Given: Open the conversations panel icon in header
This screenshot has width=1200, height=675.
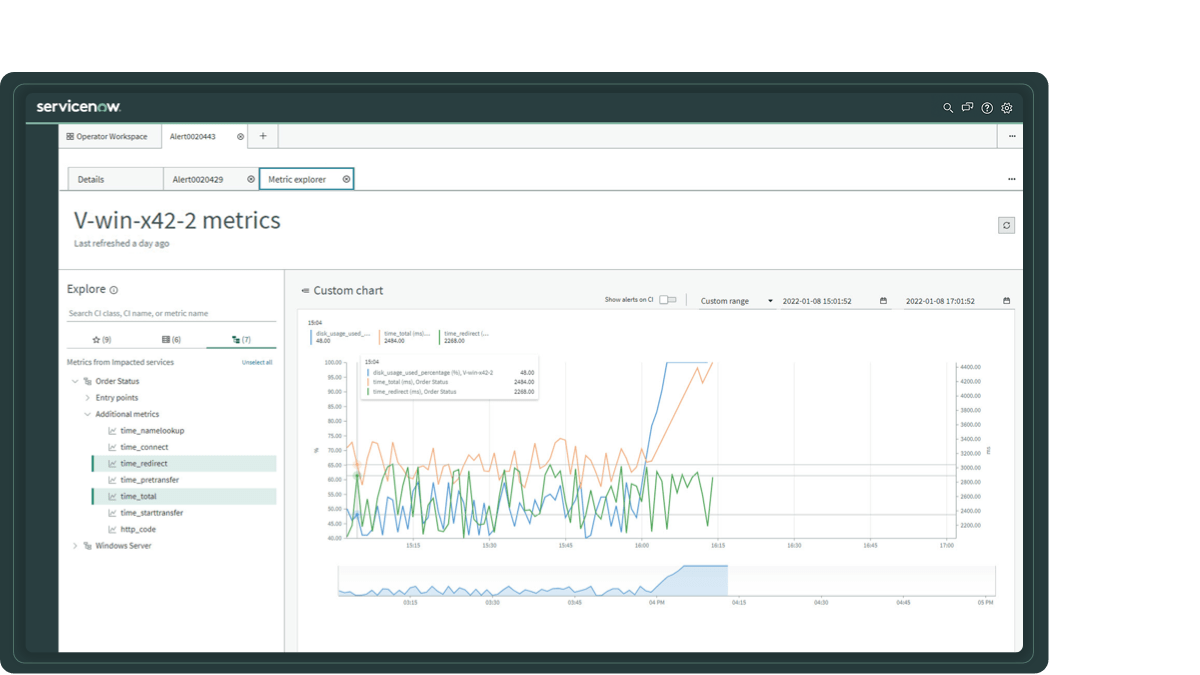Looking at the screenshot, I should point(967,107).
